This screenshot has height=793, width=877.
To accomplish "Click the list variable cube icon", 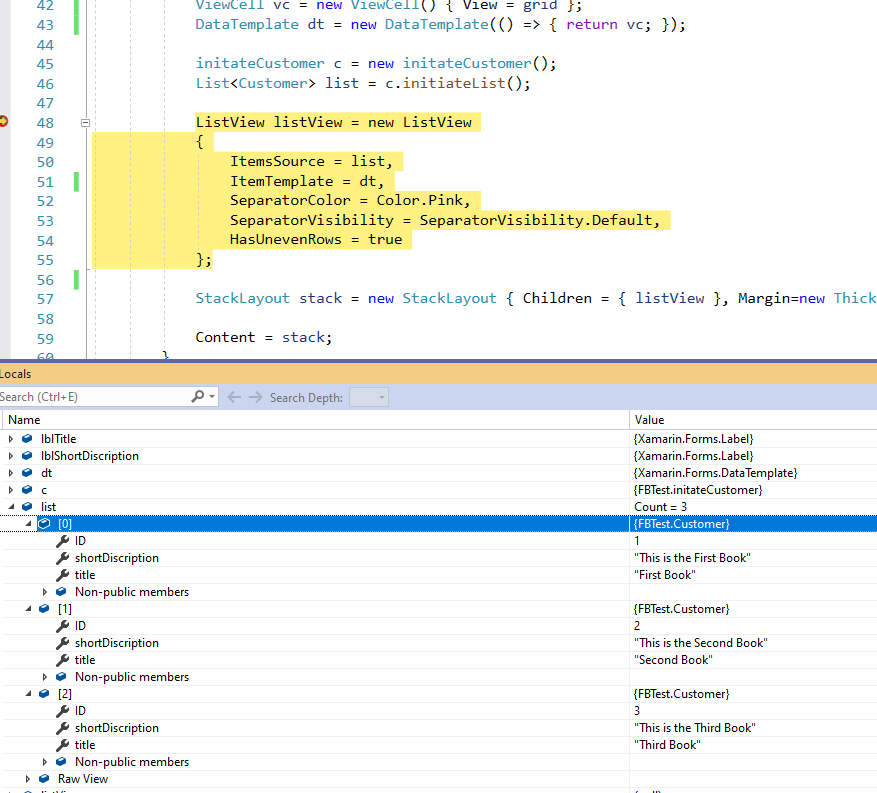I will pyautogui.click(x=27, y=507).
